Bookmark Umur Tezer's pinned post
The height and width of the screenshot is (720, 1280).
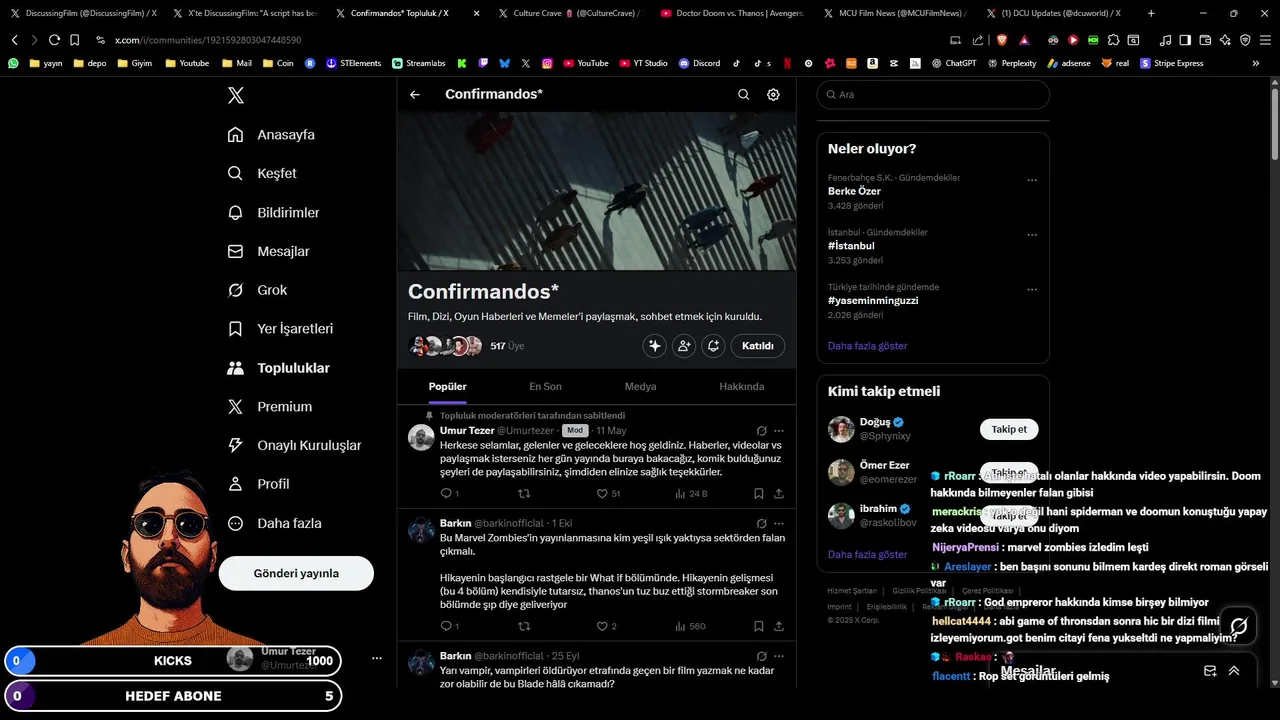point(759,493)
